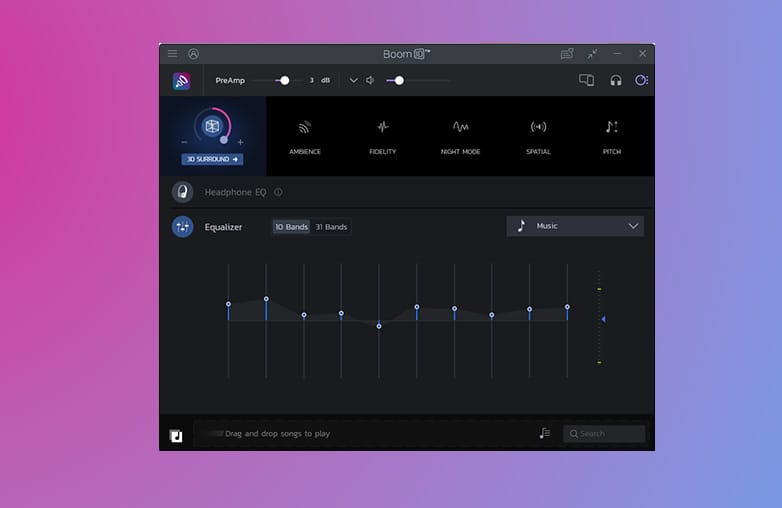Enable the Fidelity effect

click(x=383, y=137)
